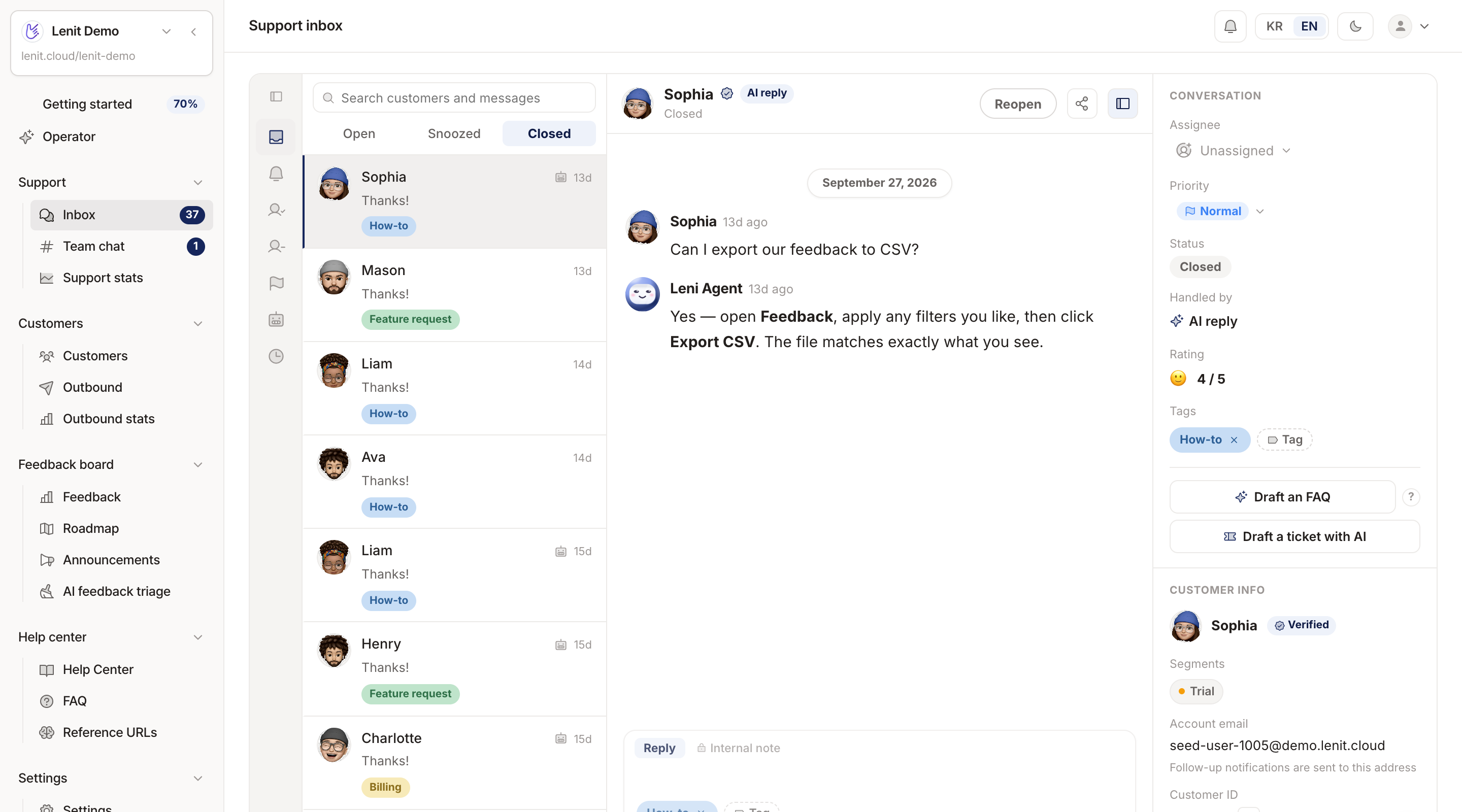
Task: Open the bot conversations icon in rail
Action: (276, 319)
